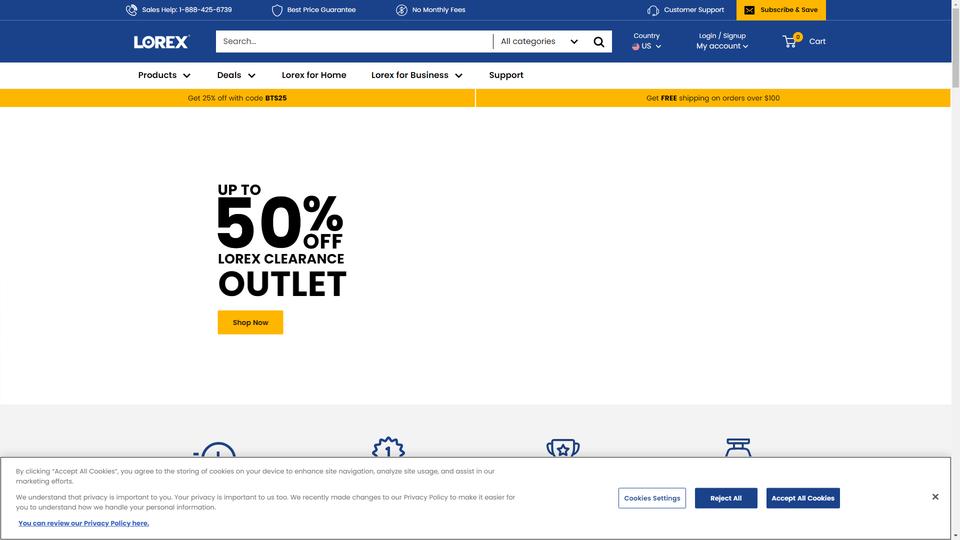The height and width of the screenshot is (540, 960).
Task: Open the Support menu item
Action: 506,75
